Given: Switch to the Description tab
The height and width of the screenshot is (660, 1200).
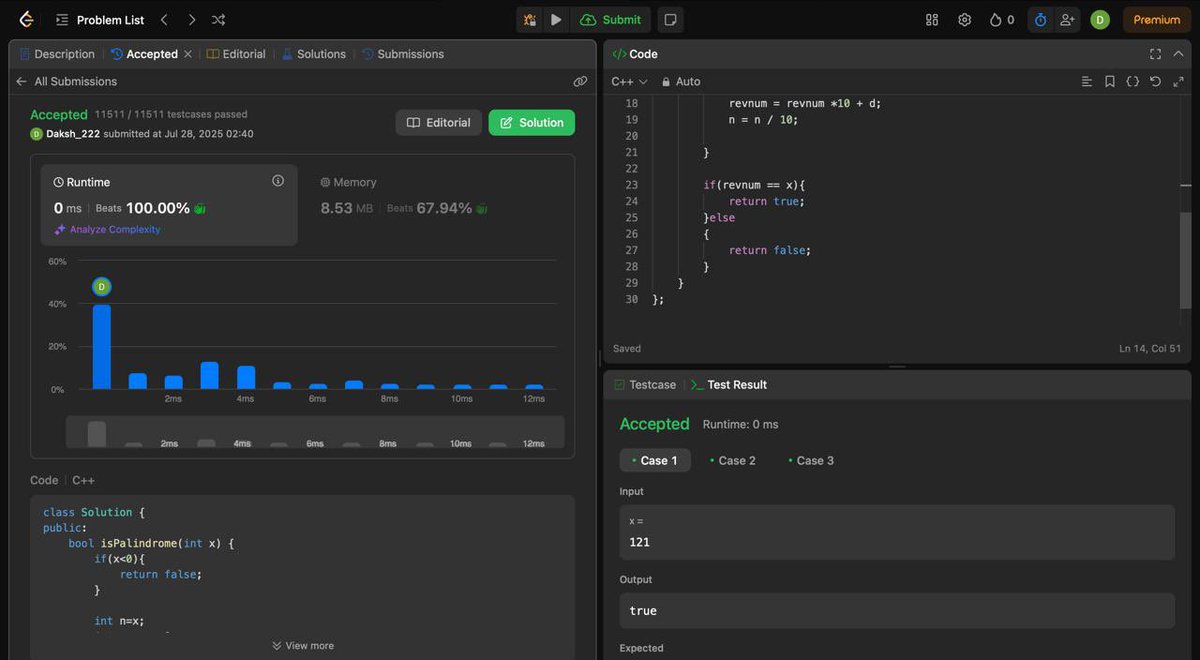Looking at the screenshot, I should tap(57, 54).
